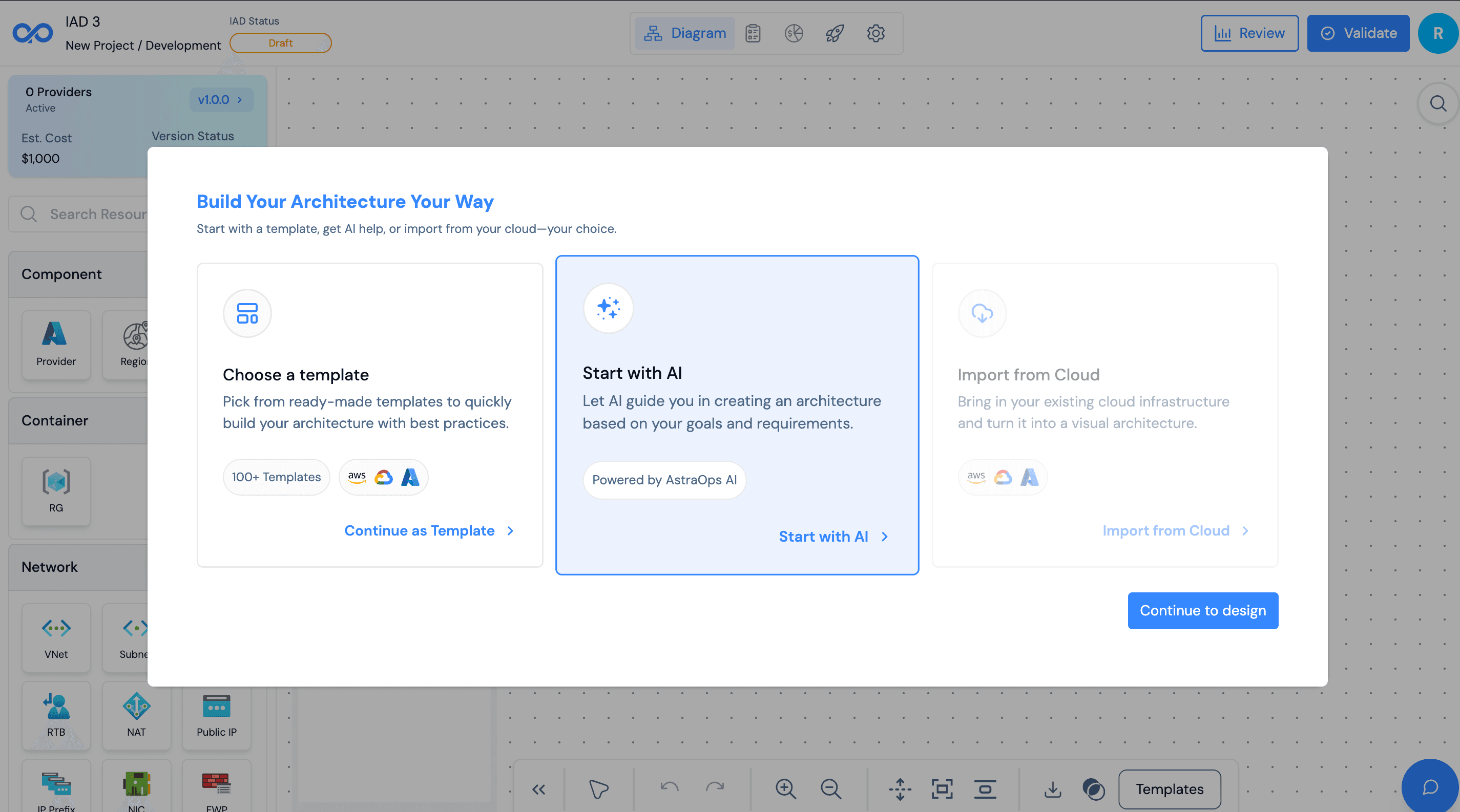The height and width of the screenshot is (812, 1460).
Task: Switch to the Diagram tab
Action: 684,33
